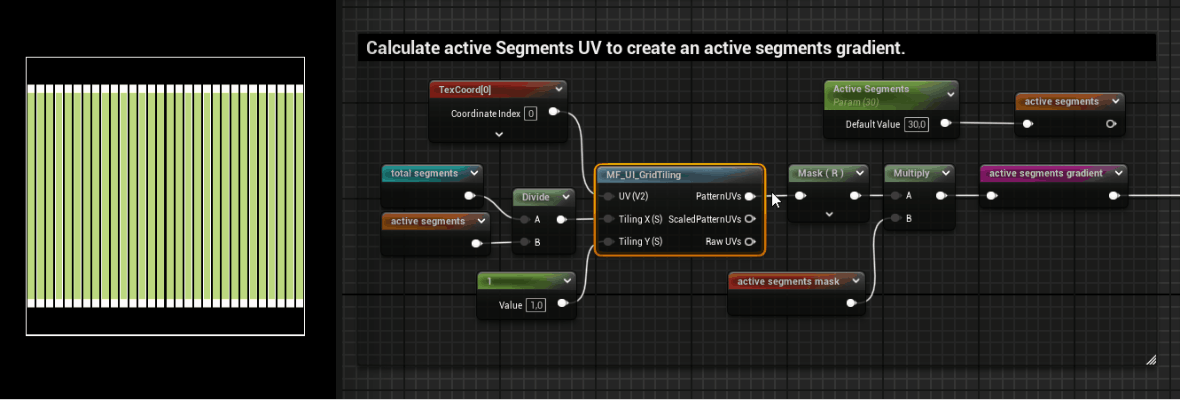Click the Raw UVs output pin
Image resolution: width=1180 pixels, height=400 pixels.
click(x=750, y=241)
